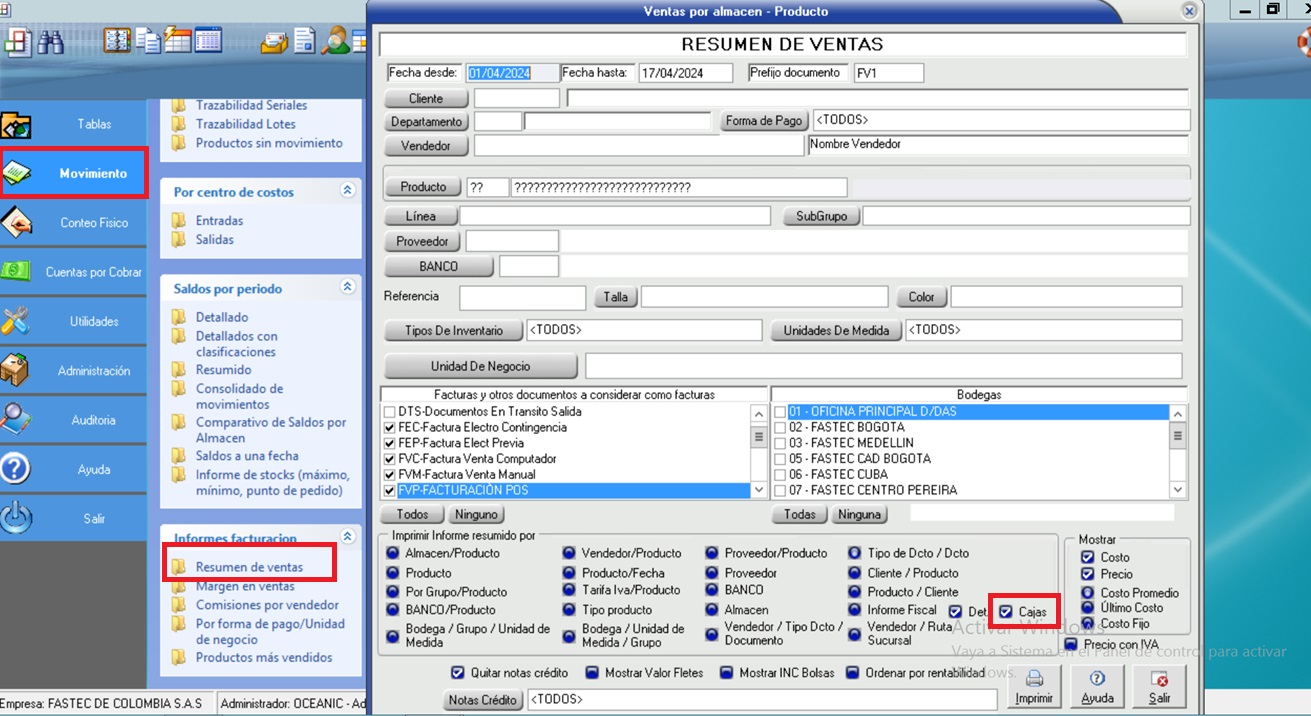Click the lightning table toolbar icon

click(x=178, y=42)
